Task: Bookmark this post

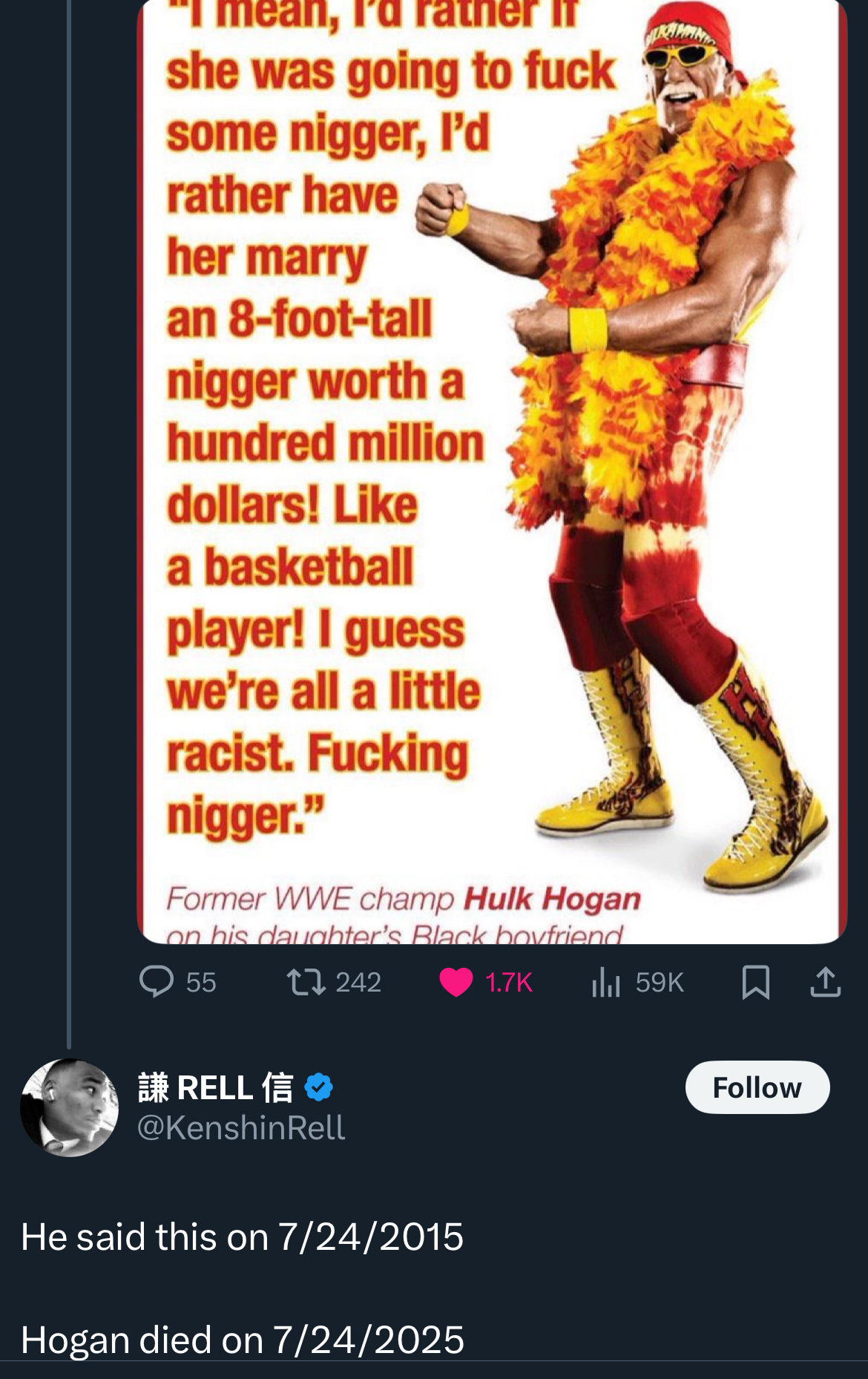Action: tap(755, 981)
